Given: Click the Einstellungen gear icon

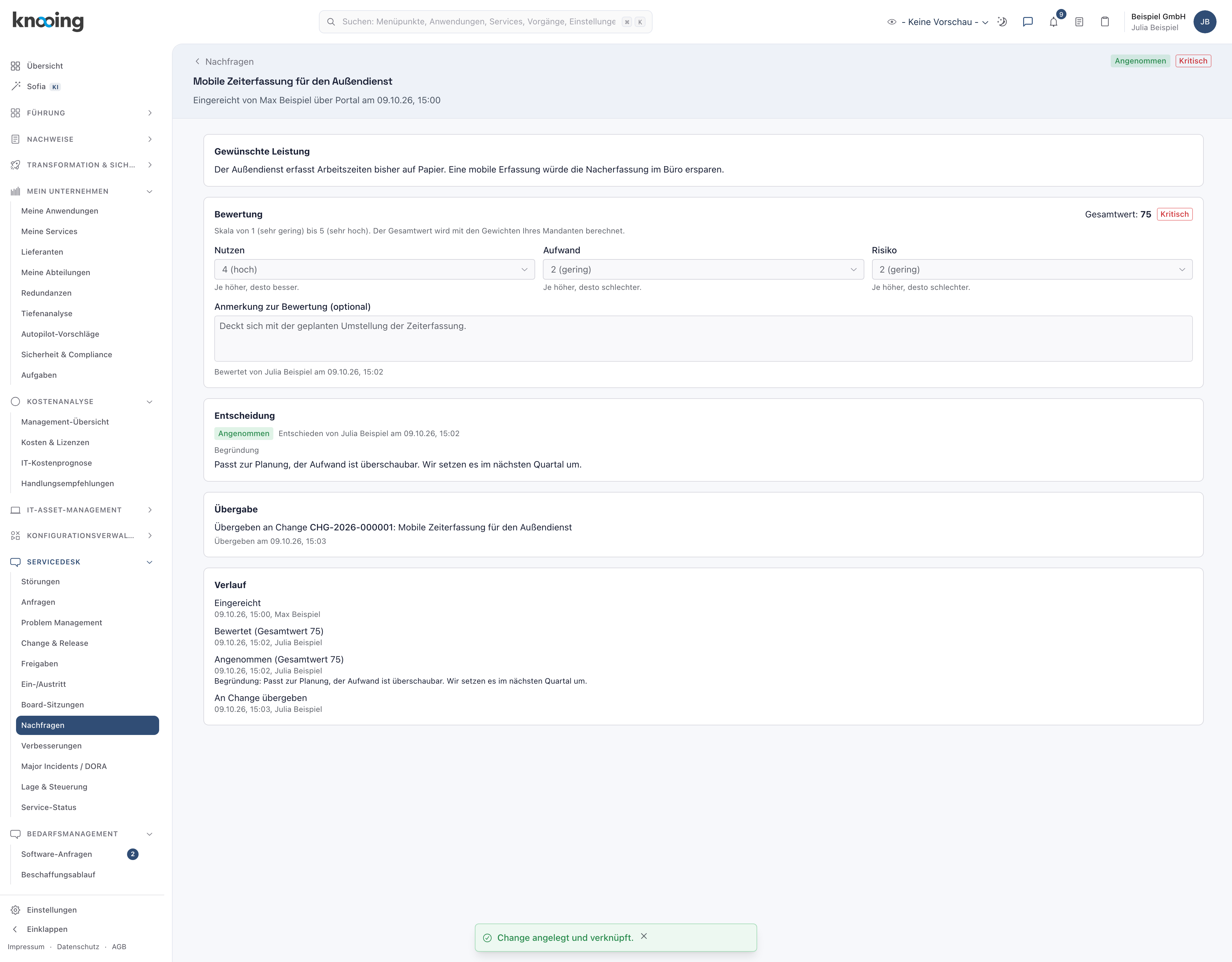Looking at the screenshot, I should coord(15,909).
